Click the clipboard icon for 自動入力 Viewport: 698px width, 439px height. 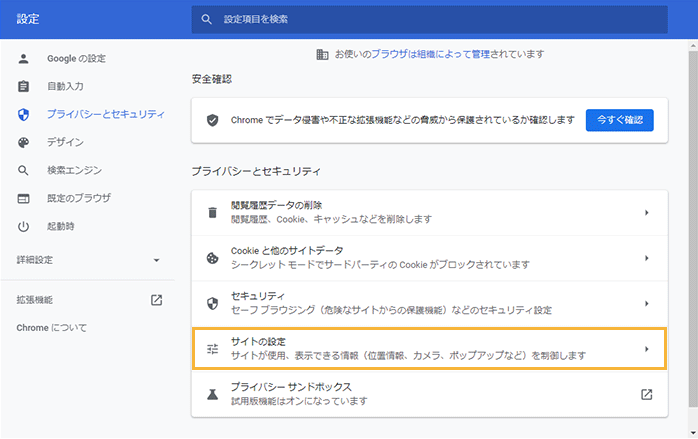[x=24, y=87]
